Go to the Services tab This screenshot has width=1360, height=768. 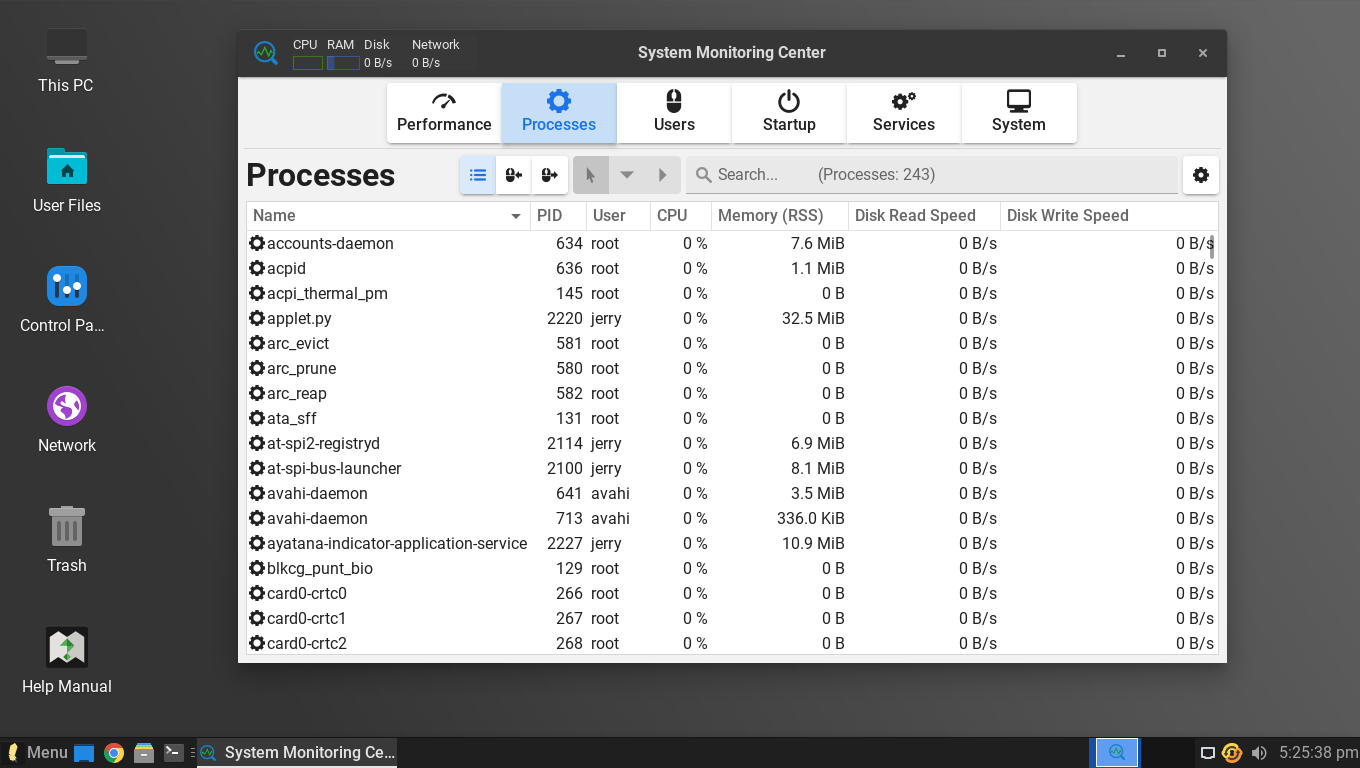tap(904, 113)
